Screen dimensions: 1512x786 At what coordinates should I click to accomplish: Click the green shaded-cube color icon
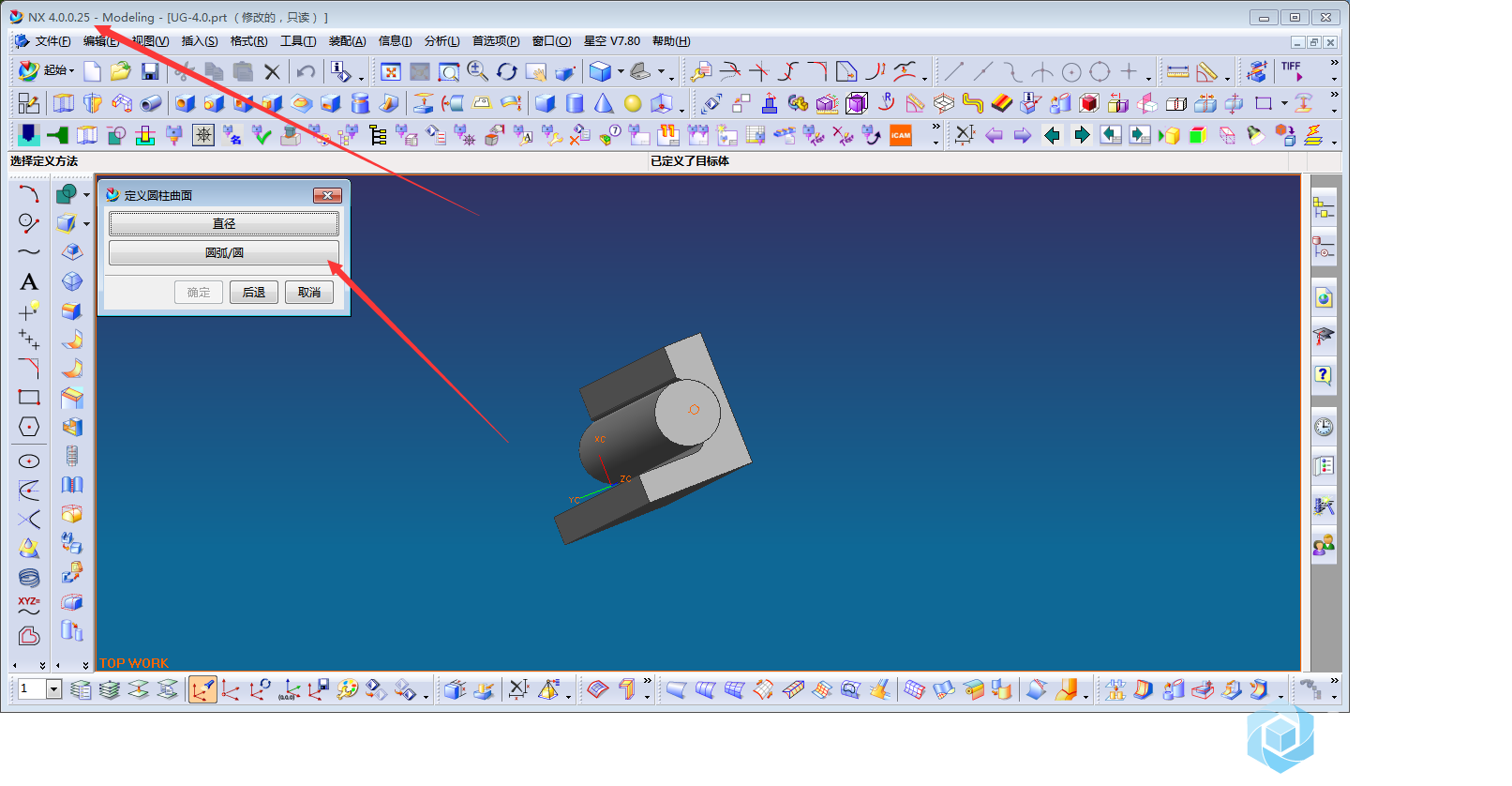coord(1197,135)
